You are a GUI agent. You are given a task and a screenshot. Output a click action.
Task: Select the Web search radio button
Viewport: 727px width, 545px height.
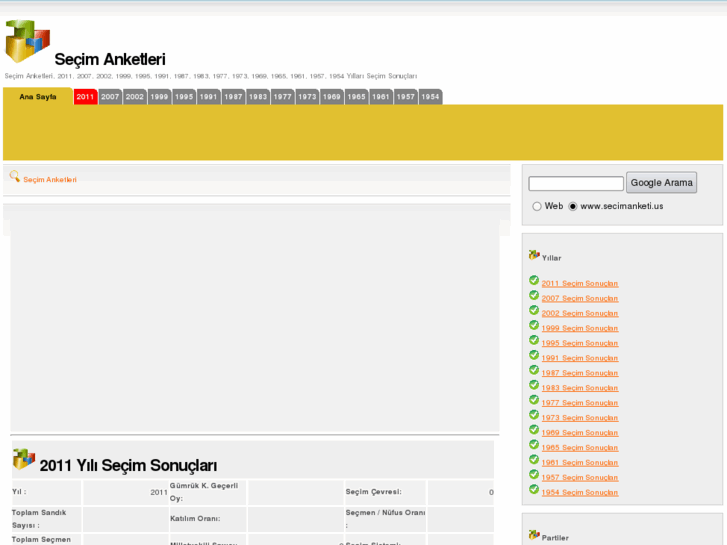click(537, 206)
